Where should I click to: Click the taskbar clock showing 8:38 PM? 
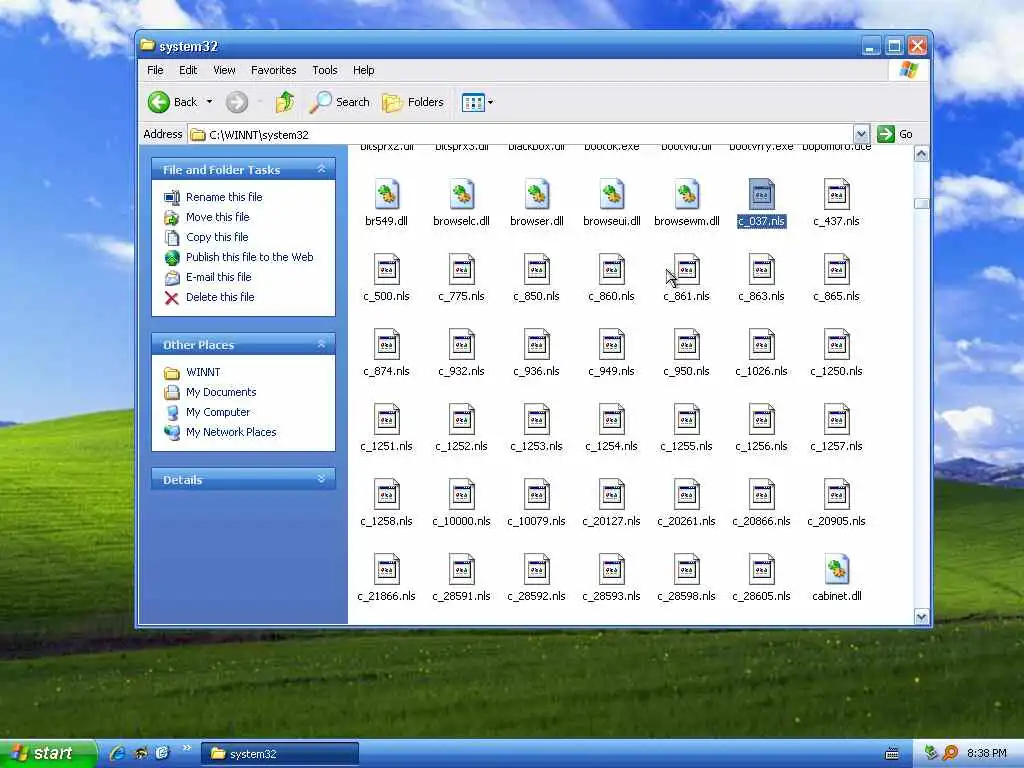(x=986, y=754)
